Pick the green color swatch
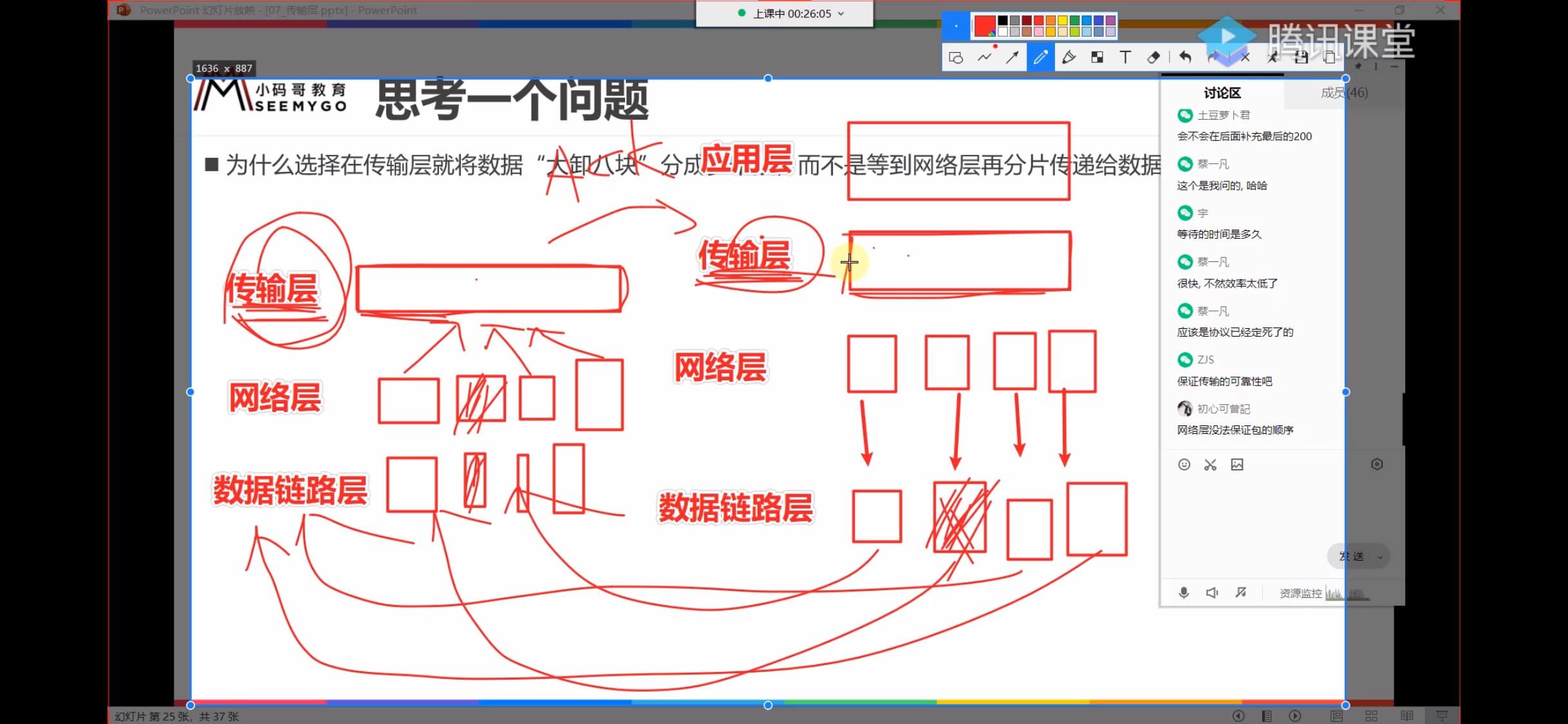Screen dimensions: 1568x724 pos(1074,21)
